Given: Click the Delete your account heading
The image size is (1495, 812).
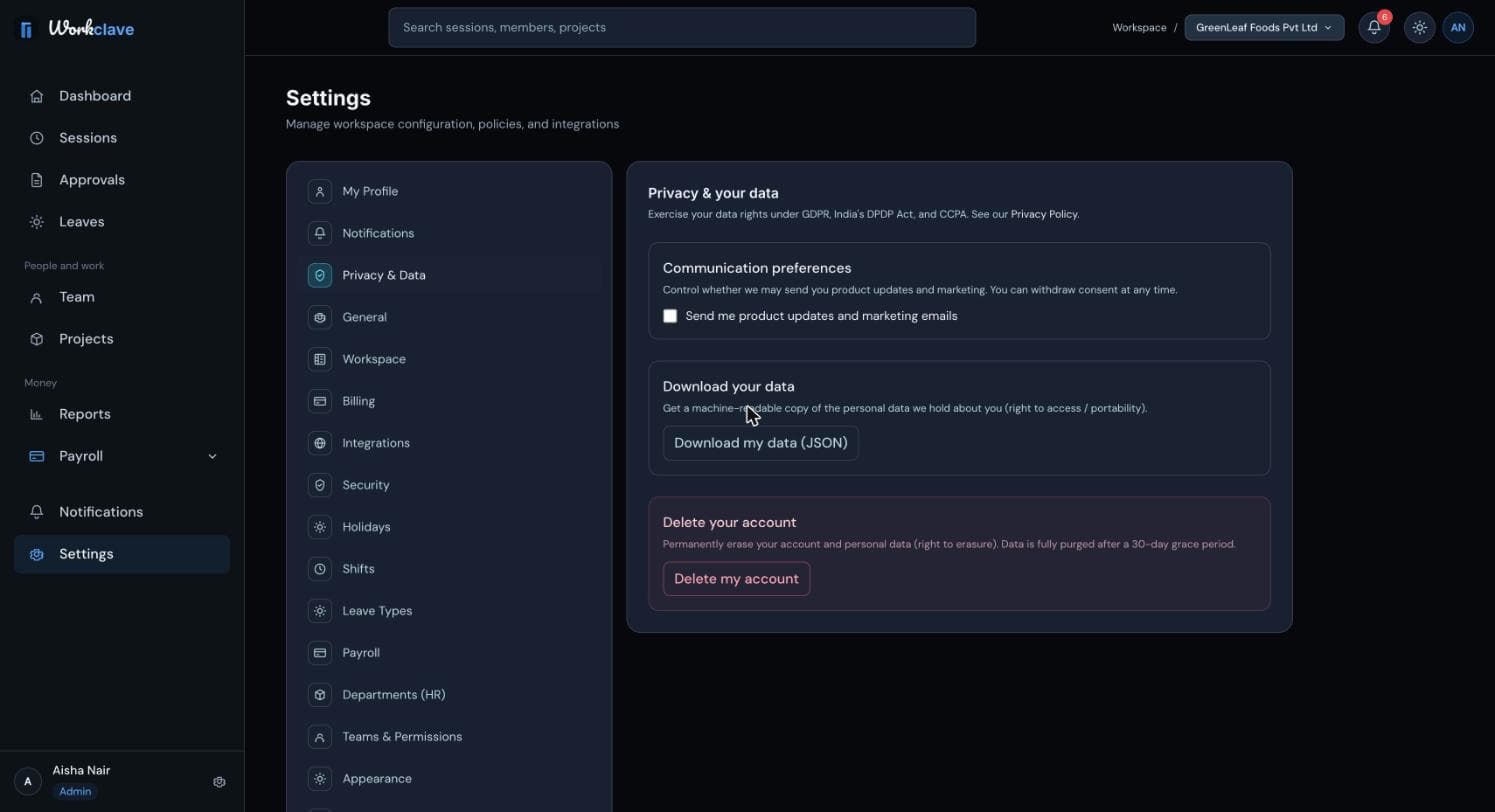Looking at the screenshot, I should [729, 522].
